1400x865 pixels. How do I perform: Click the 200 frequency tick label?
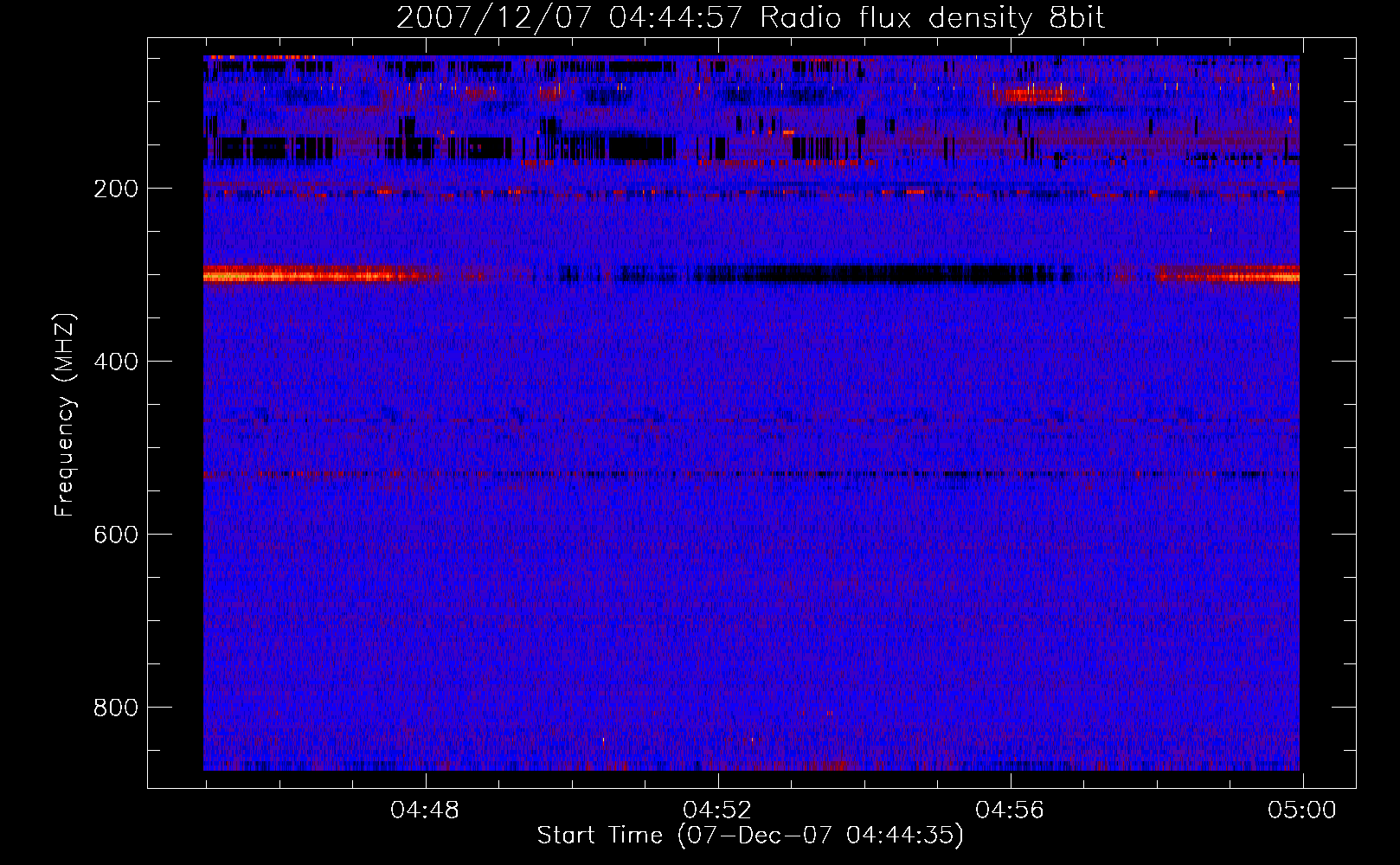coord(116,189)
